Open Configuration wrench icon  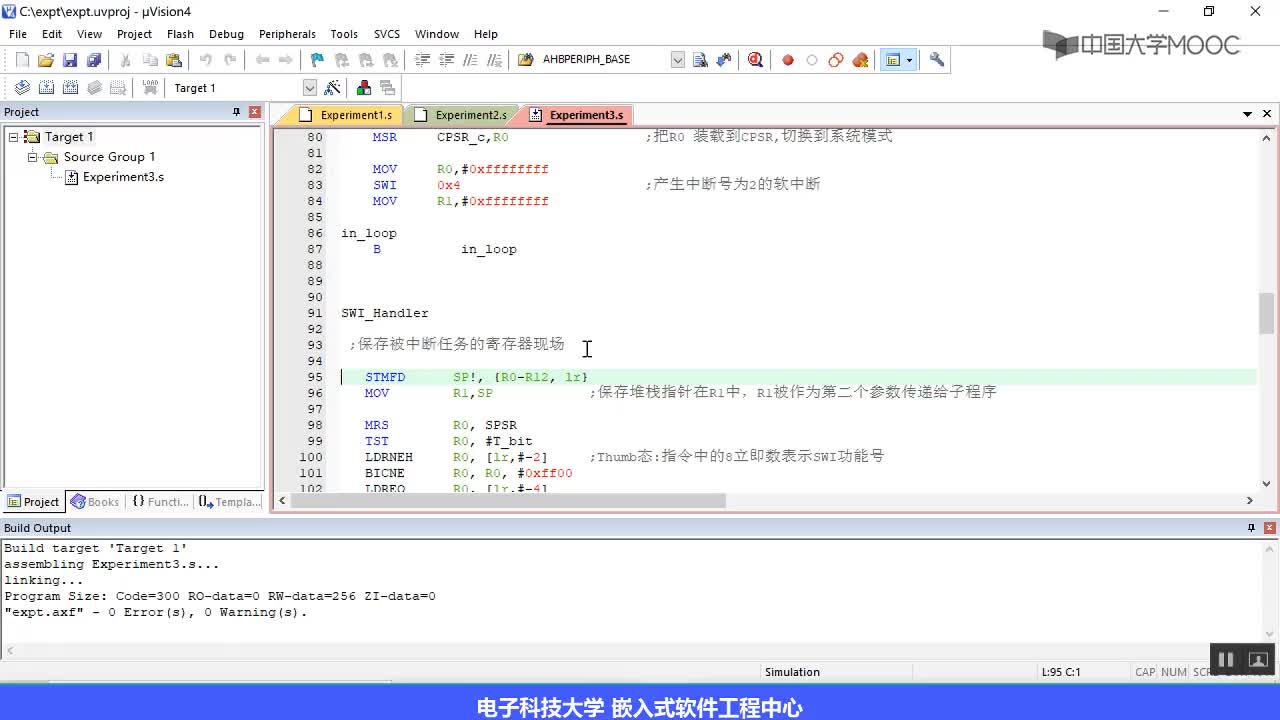tap(937, 60)
